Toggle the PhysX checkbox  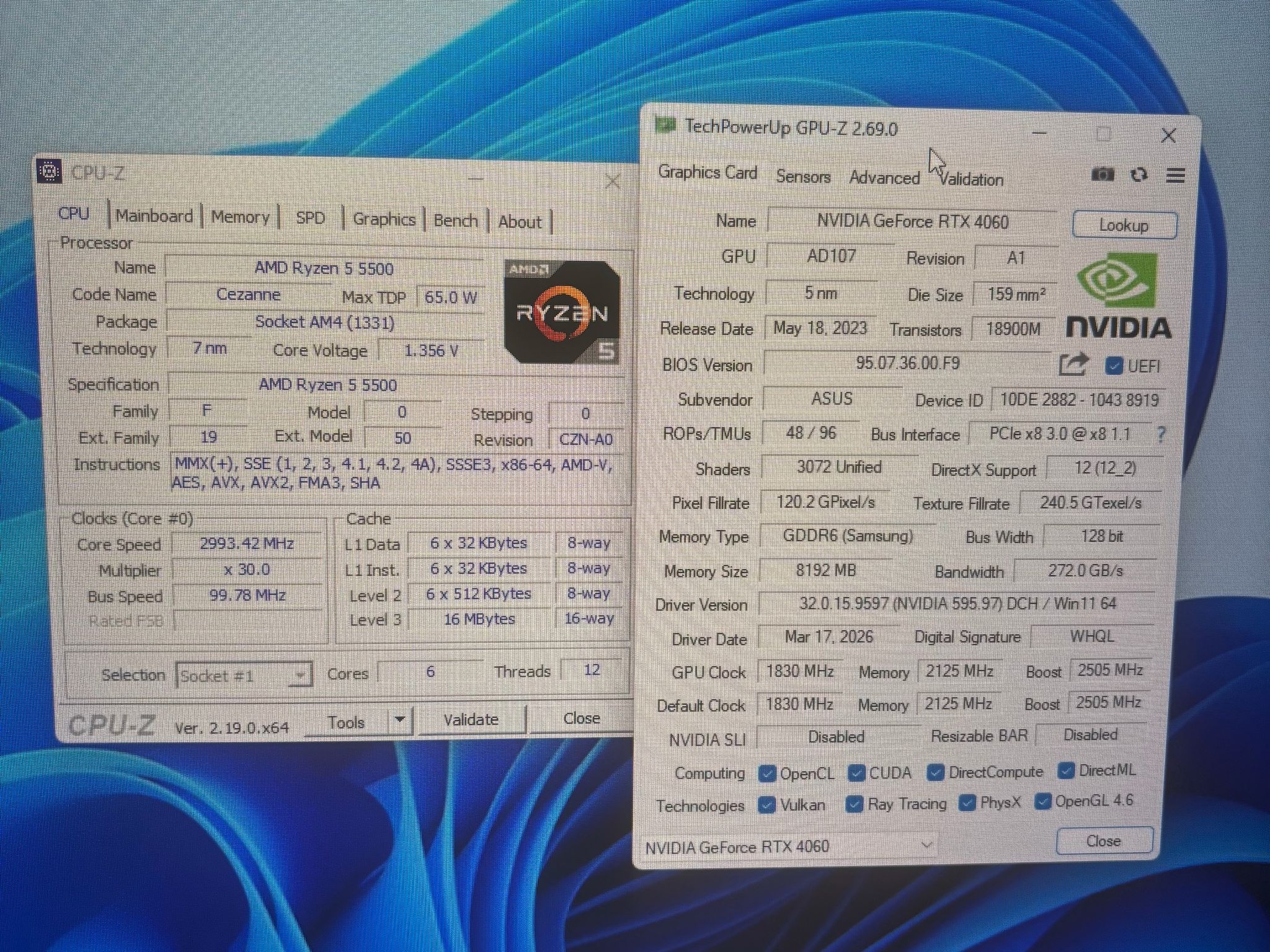pyautogui.click(x=967, y=803)
